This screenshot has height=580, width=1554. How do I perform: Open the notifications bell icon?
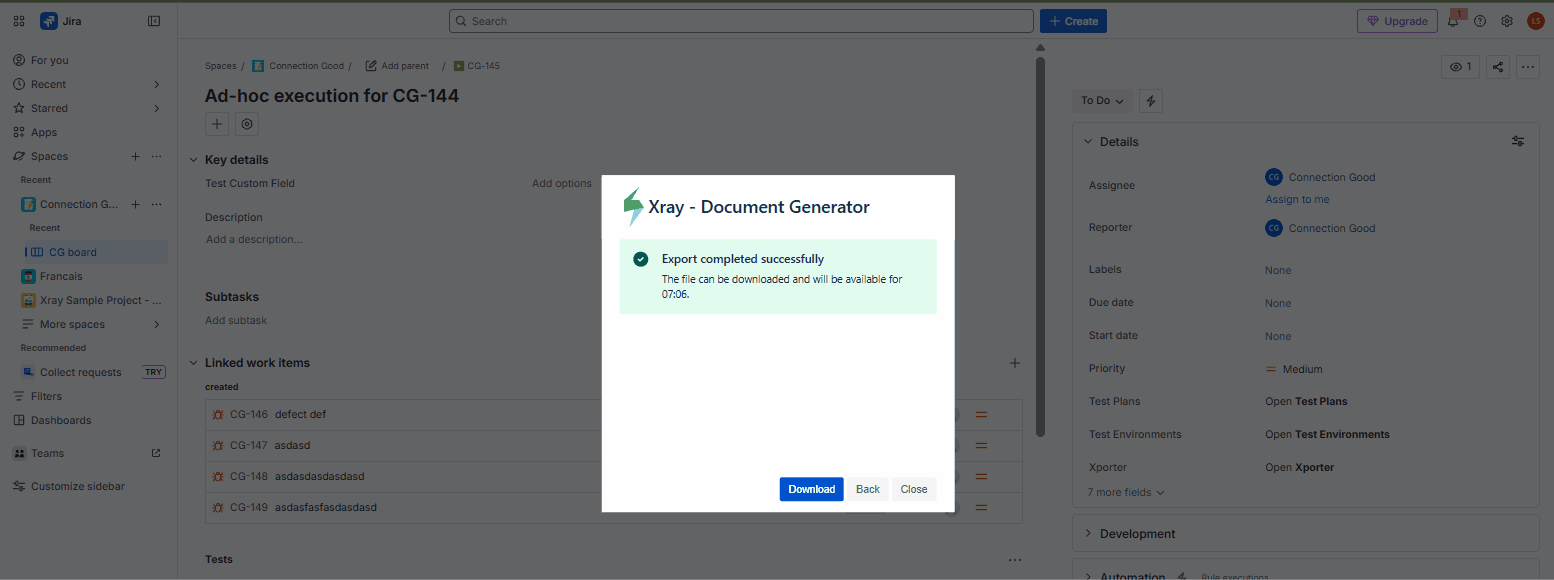coord(1453,21)
